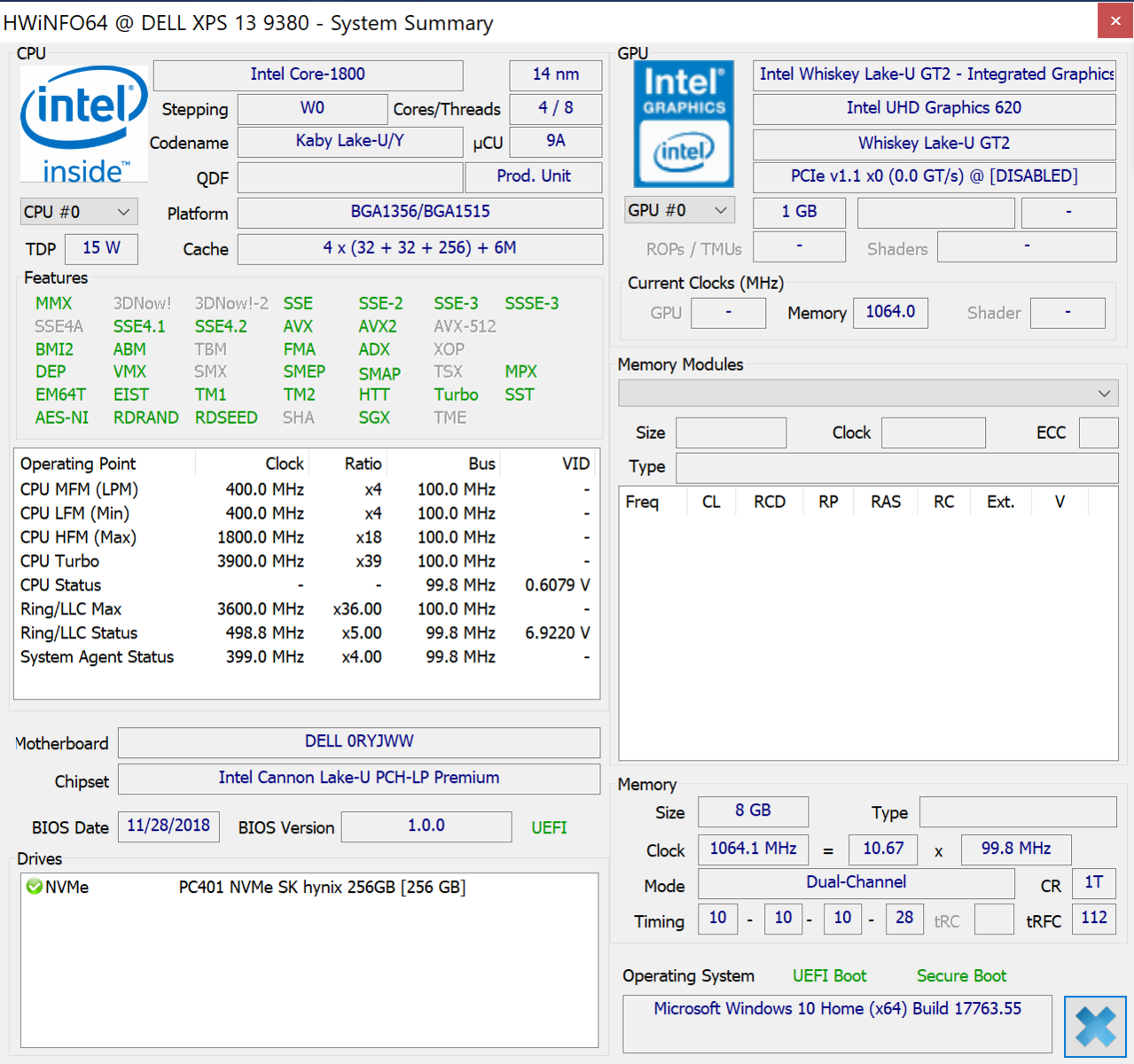Select the CPU HFM (Max) row
Screen dimensions: 1134x1064
[306, 537]
